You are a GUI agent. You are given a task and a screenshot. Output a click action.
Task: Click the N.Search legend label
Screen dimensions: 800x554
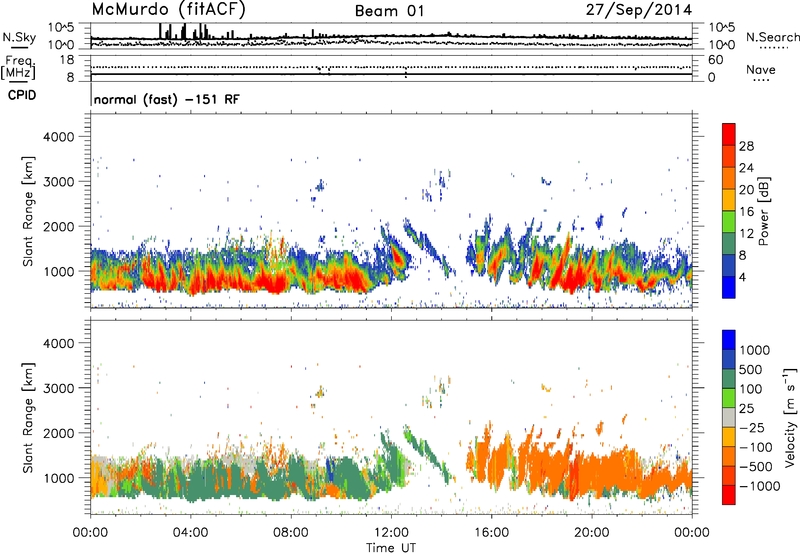[773, 37]
